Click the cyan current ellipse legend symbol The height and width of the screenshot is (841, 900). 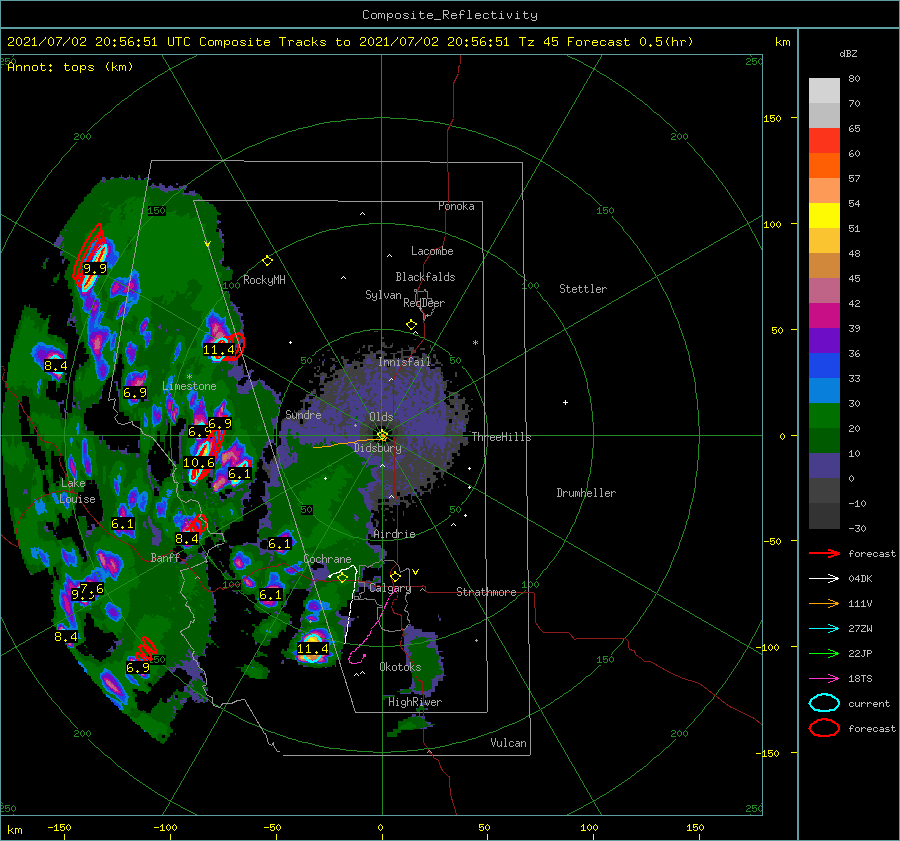pyautogui.click(x=824, y=703)
